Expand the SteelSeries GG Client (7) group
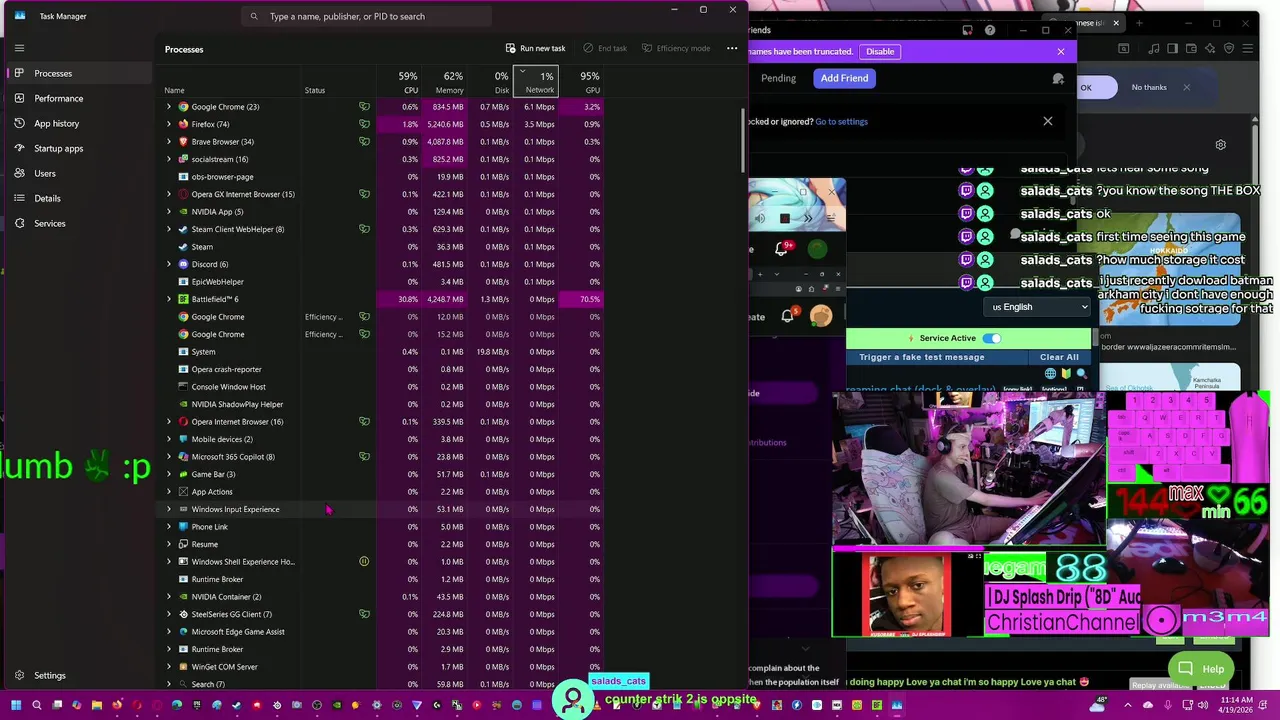1280x720 pixels. point(169,614)
